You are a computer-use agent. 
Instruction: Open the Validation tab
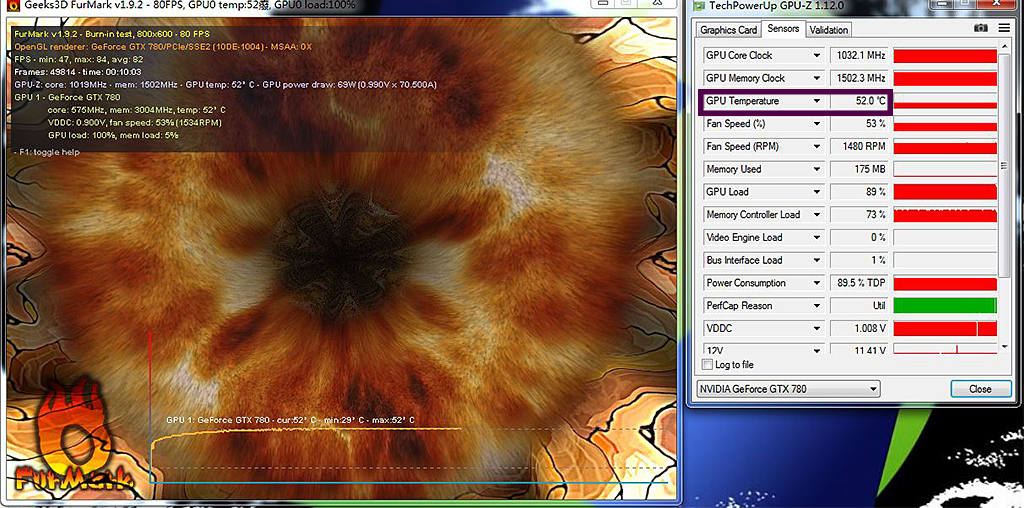829,30
